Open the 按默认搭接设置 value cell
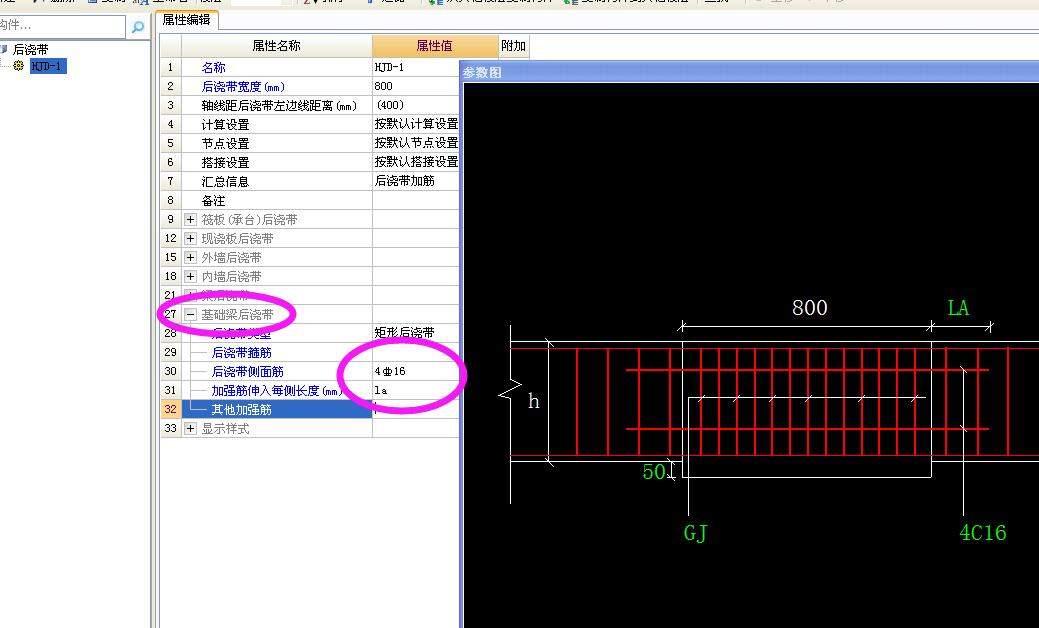This screenshot has height=628, width=1039. point(416,162)
